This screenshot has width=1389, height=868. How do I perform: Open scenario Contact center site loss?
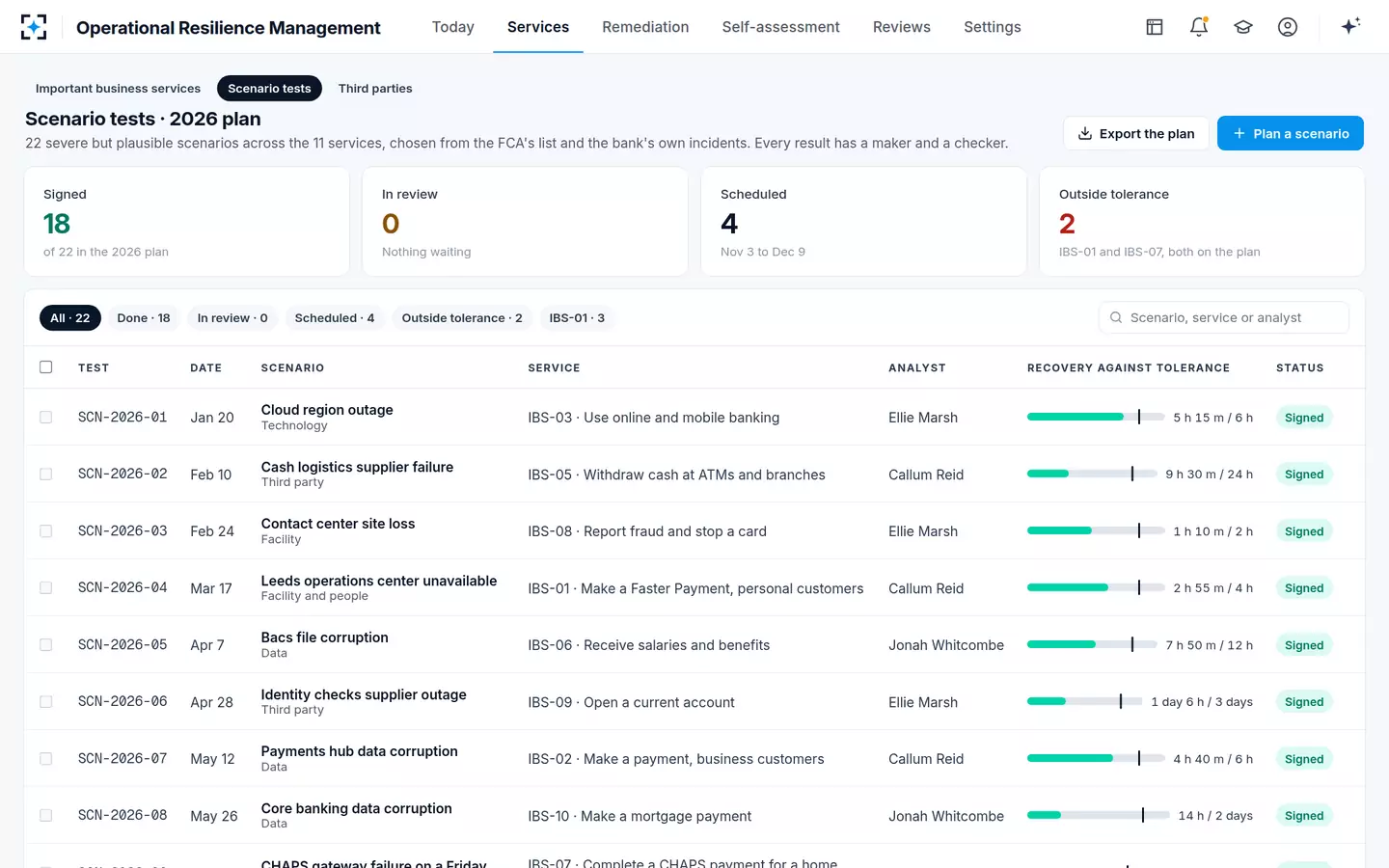[x=338, y=525]
